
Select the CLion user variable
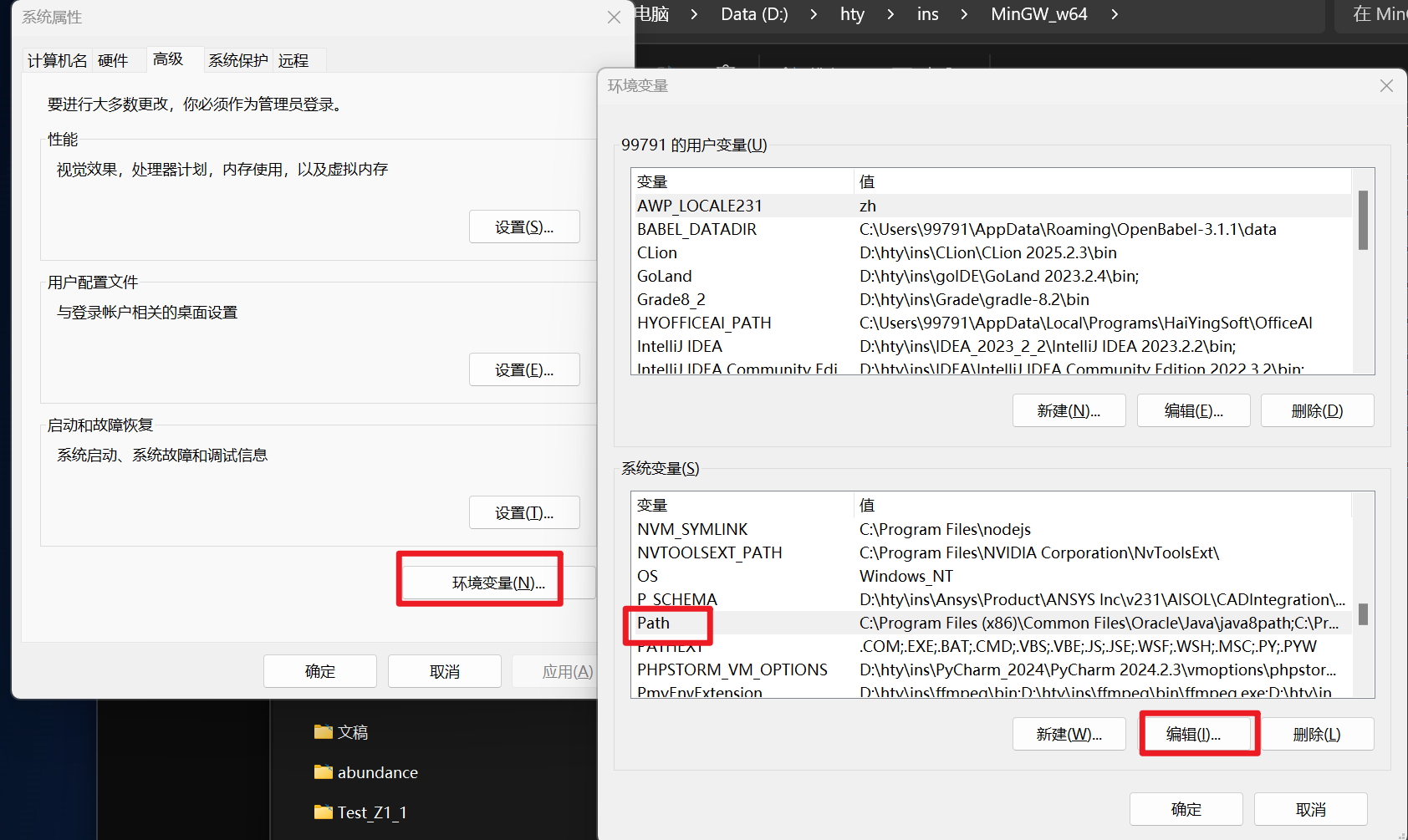991,252
